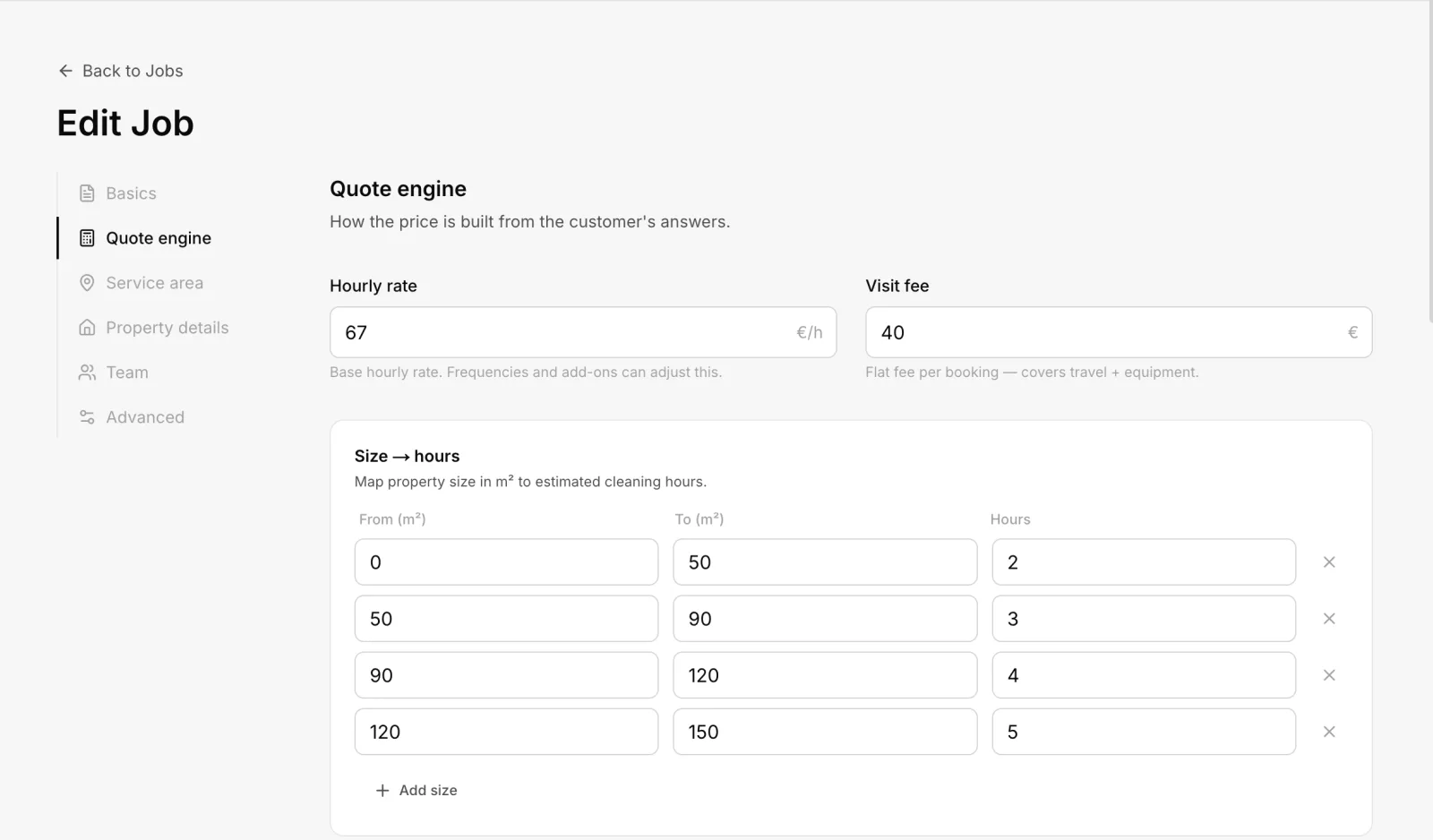The image size is (1433, 840).
Task: Click the Team people icon
Action: coord(87,373)
